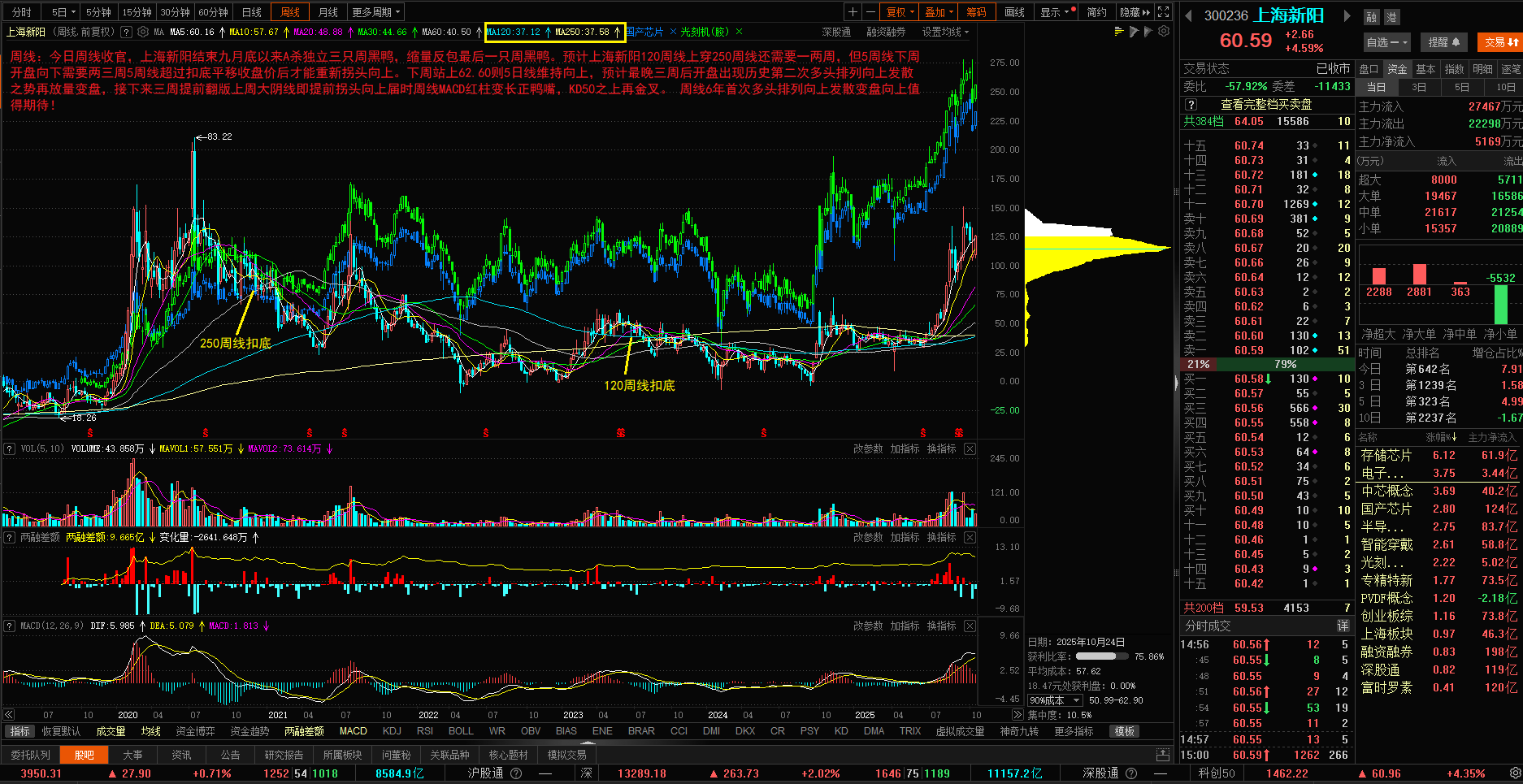This screenshot has height=784, width=1523.
Task: Toggle the BOLL indicator
Action: pos(461,731)
